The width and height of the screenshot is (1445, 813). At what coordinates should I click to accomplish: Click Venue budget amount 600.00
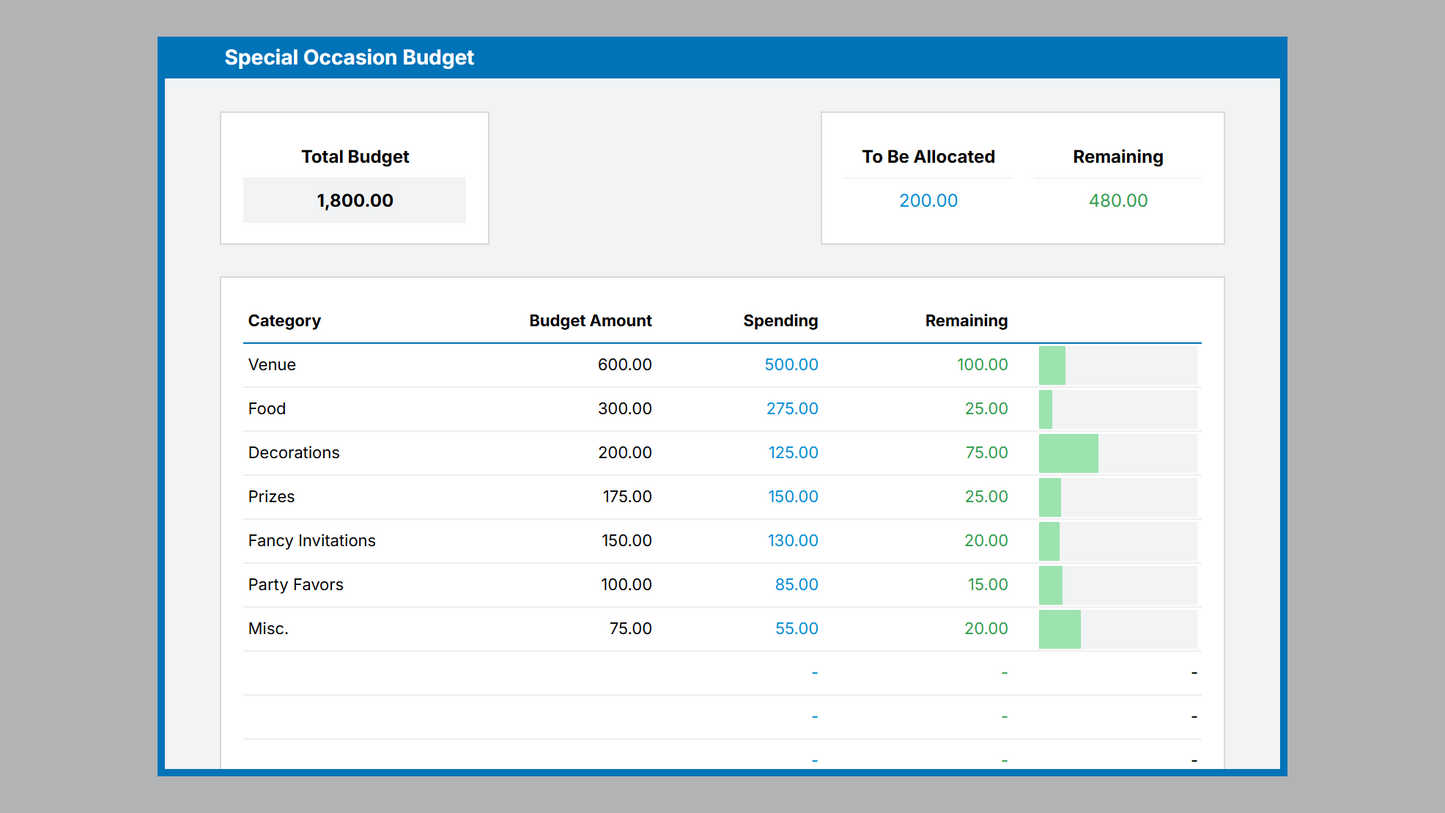click(x=624, y=365)
